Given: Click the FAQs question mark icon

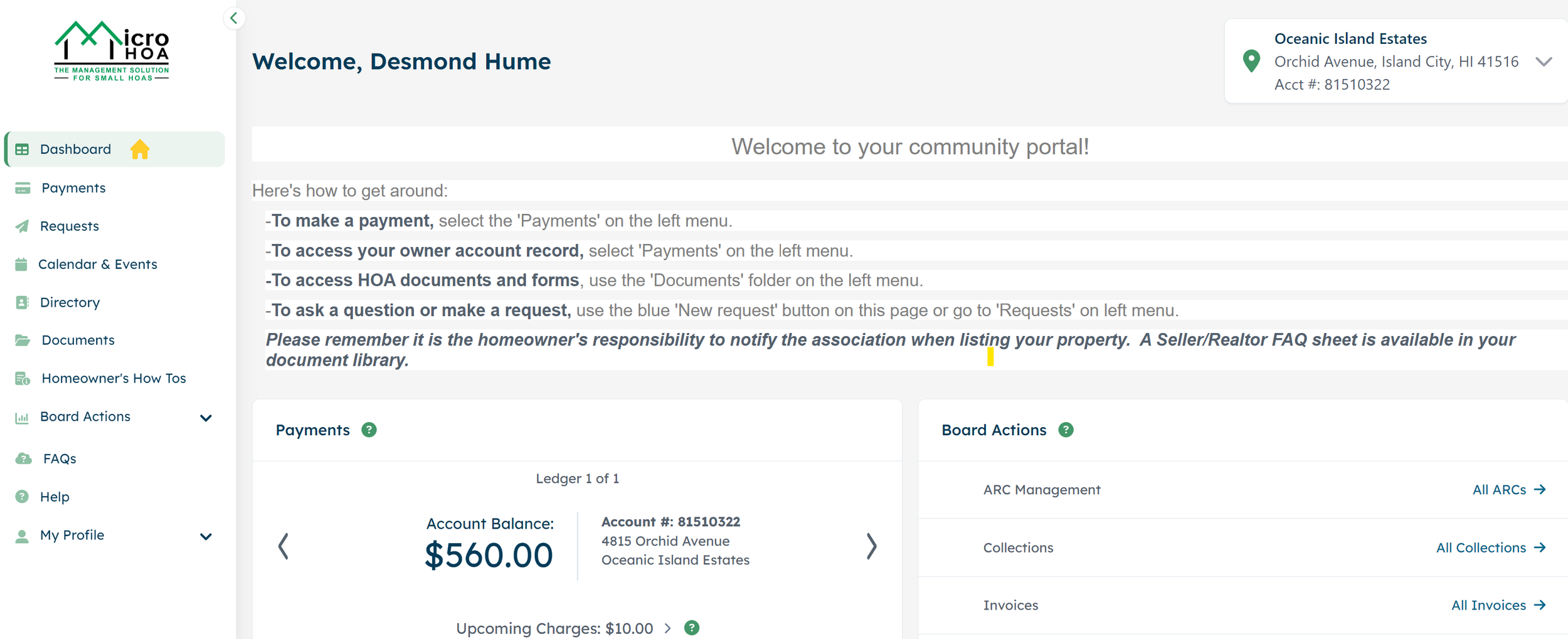Looking at the screenshot, I should click(x=23, y=458).
